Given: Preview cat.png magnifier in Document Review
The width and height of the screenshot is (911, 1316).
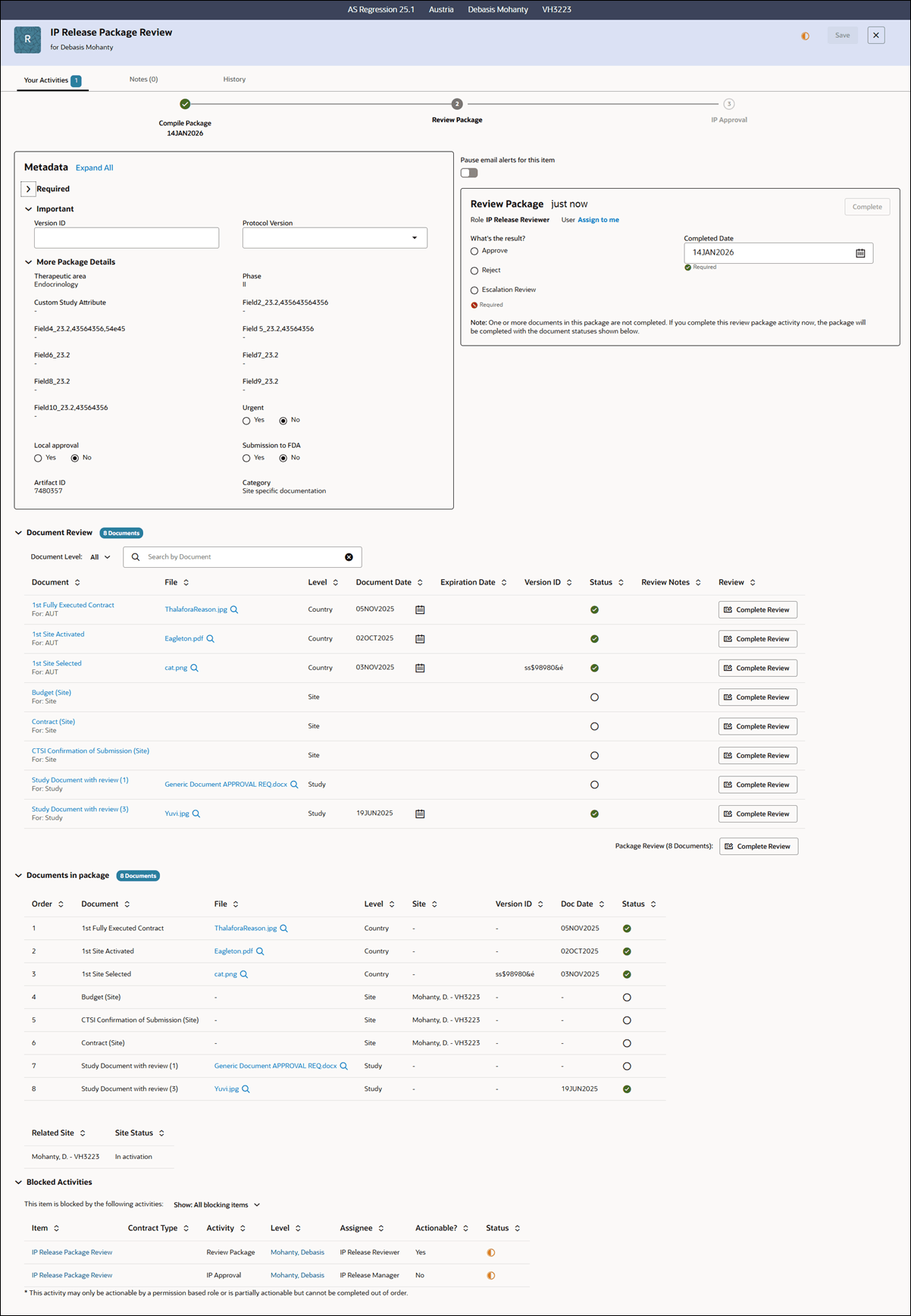Looking at the screenshot, I should (x=195, y=668).
